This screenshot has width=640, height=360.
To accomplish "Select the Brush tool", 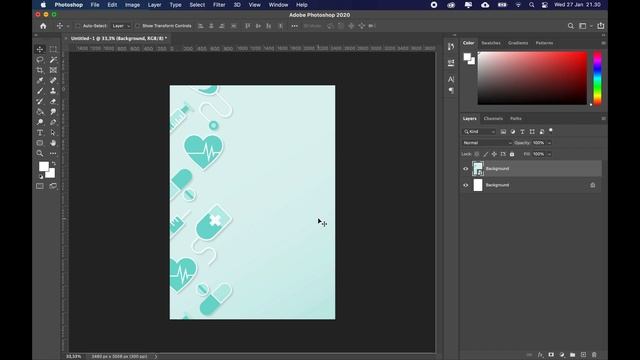I will coord(40,91).
